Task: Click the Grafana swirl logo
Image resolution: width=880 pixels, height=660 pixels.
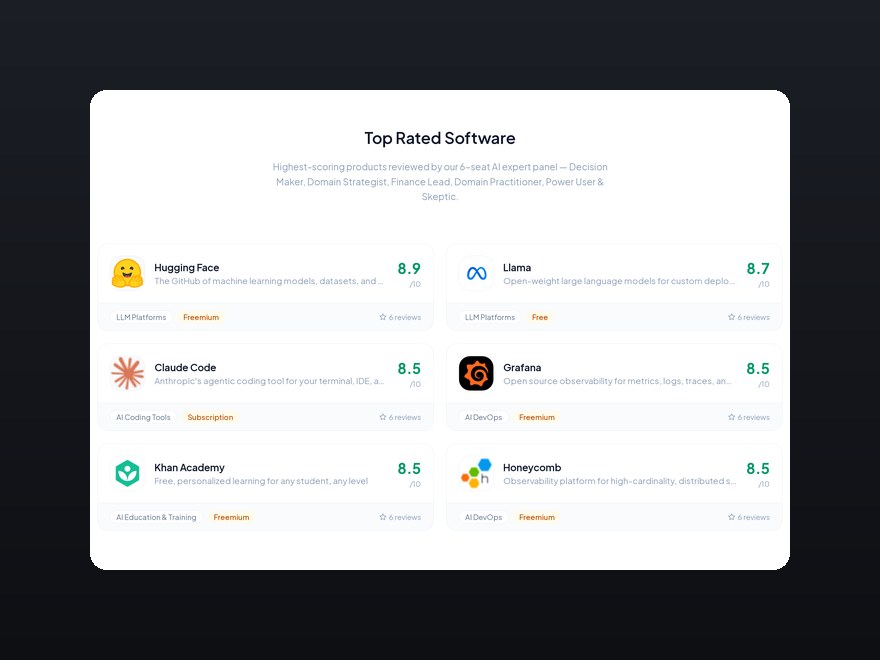Action: (476, 373)
